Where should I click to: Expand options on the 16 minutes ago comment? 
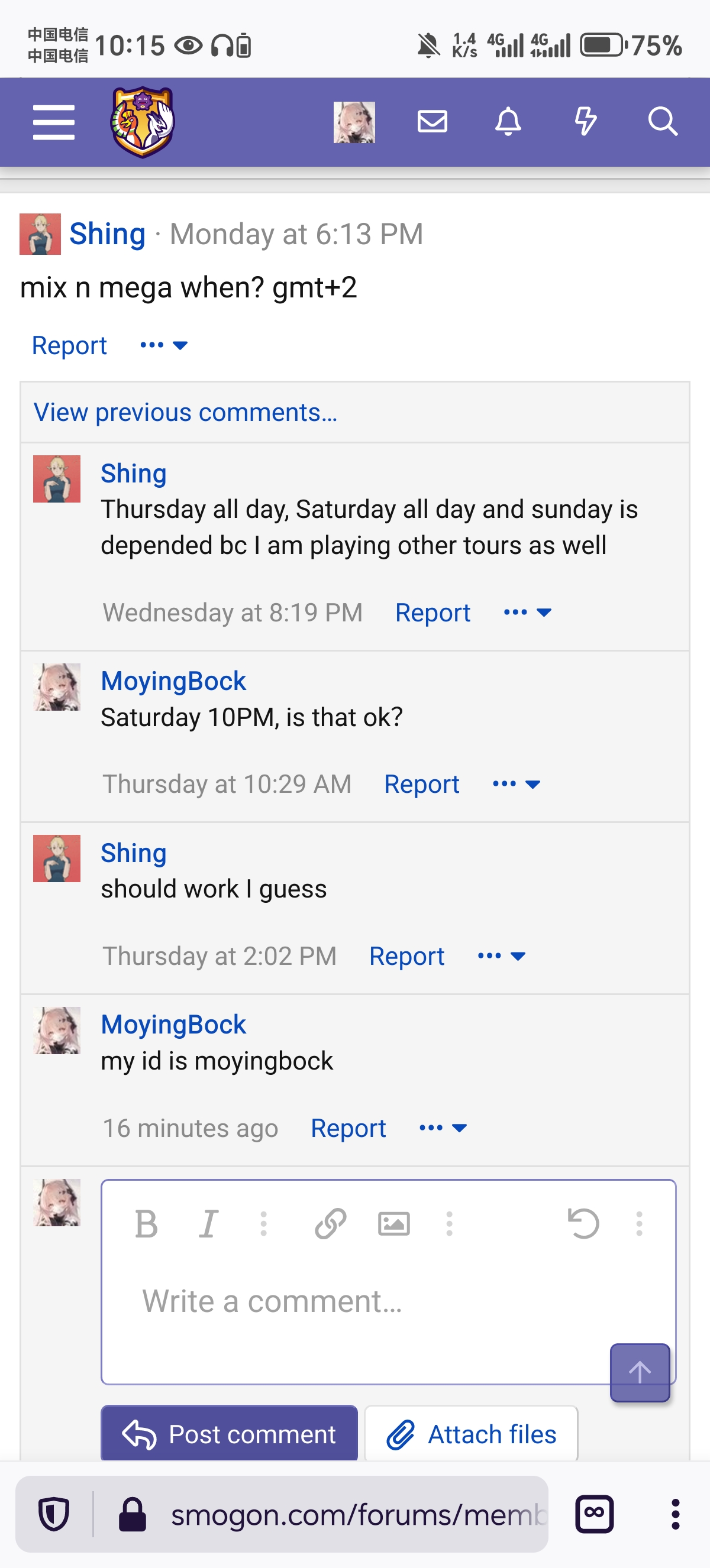click(x=443, y=1128)
